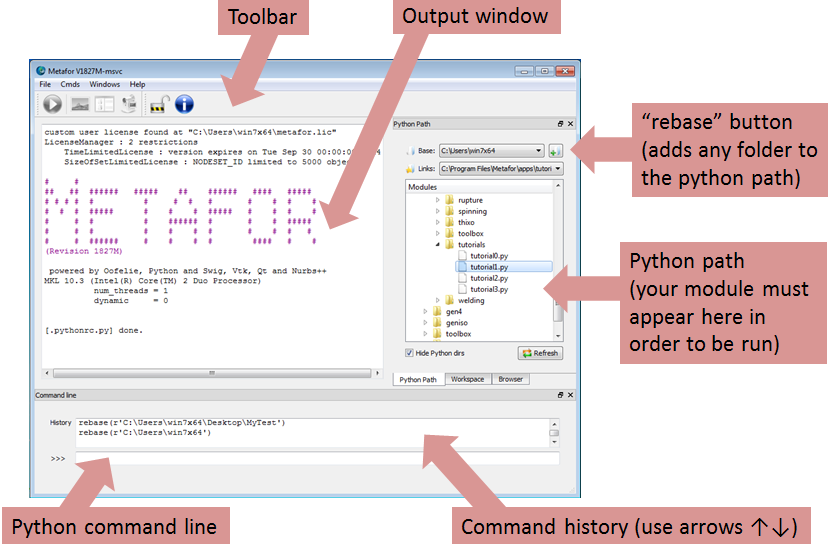Click the Modules list scroll-down arrow
This screenshot has height=544, width=828.
click(x=558, y=336)
